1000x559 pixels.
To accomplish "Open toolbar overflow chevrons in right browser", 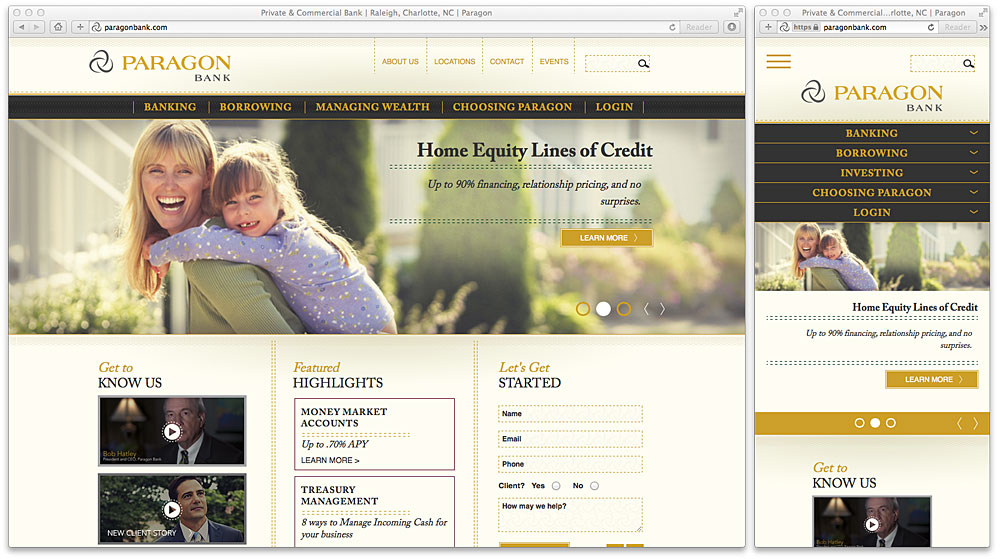I will [983, 27].
